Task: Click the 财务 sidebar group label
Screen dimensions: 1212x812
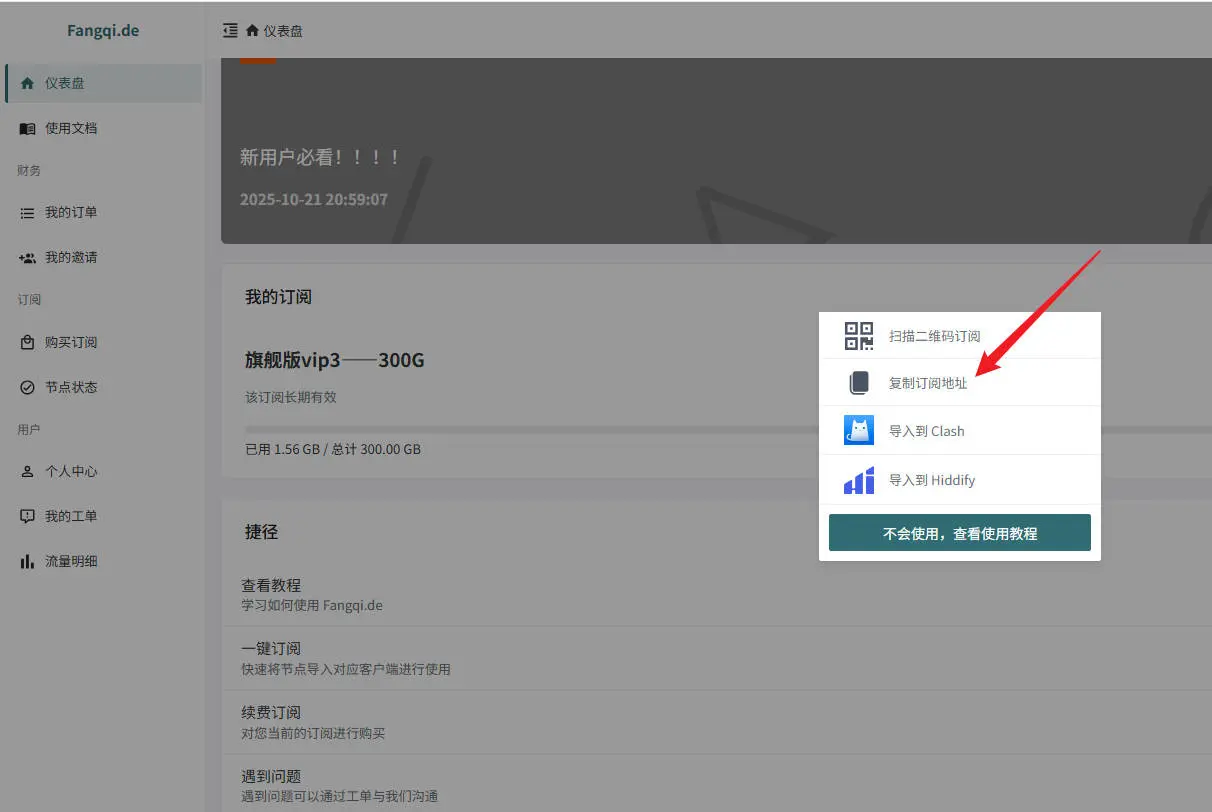Action: click(29, 171)
